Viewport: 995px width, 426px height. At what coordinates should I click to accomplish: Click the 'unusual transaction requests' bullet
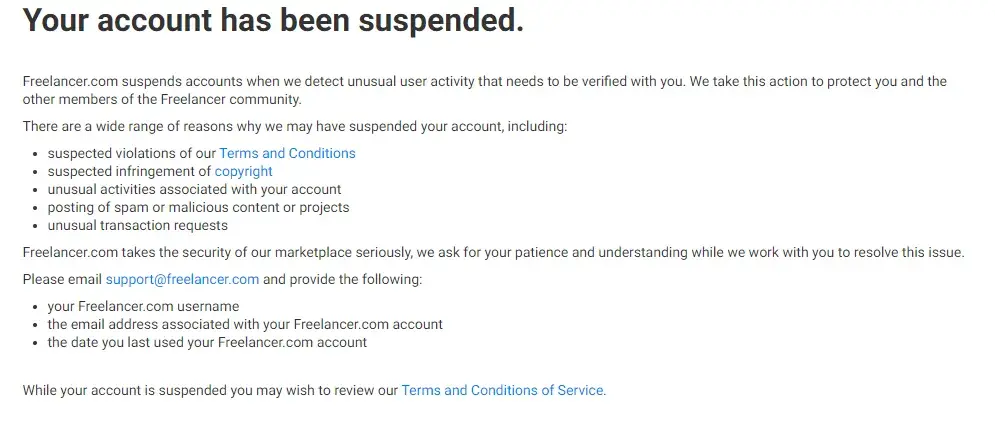tap(138, 225)
